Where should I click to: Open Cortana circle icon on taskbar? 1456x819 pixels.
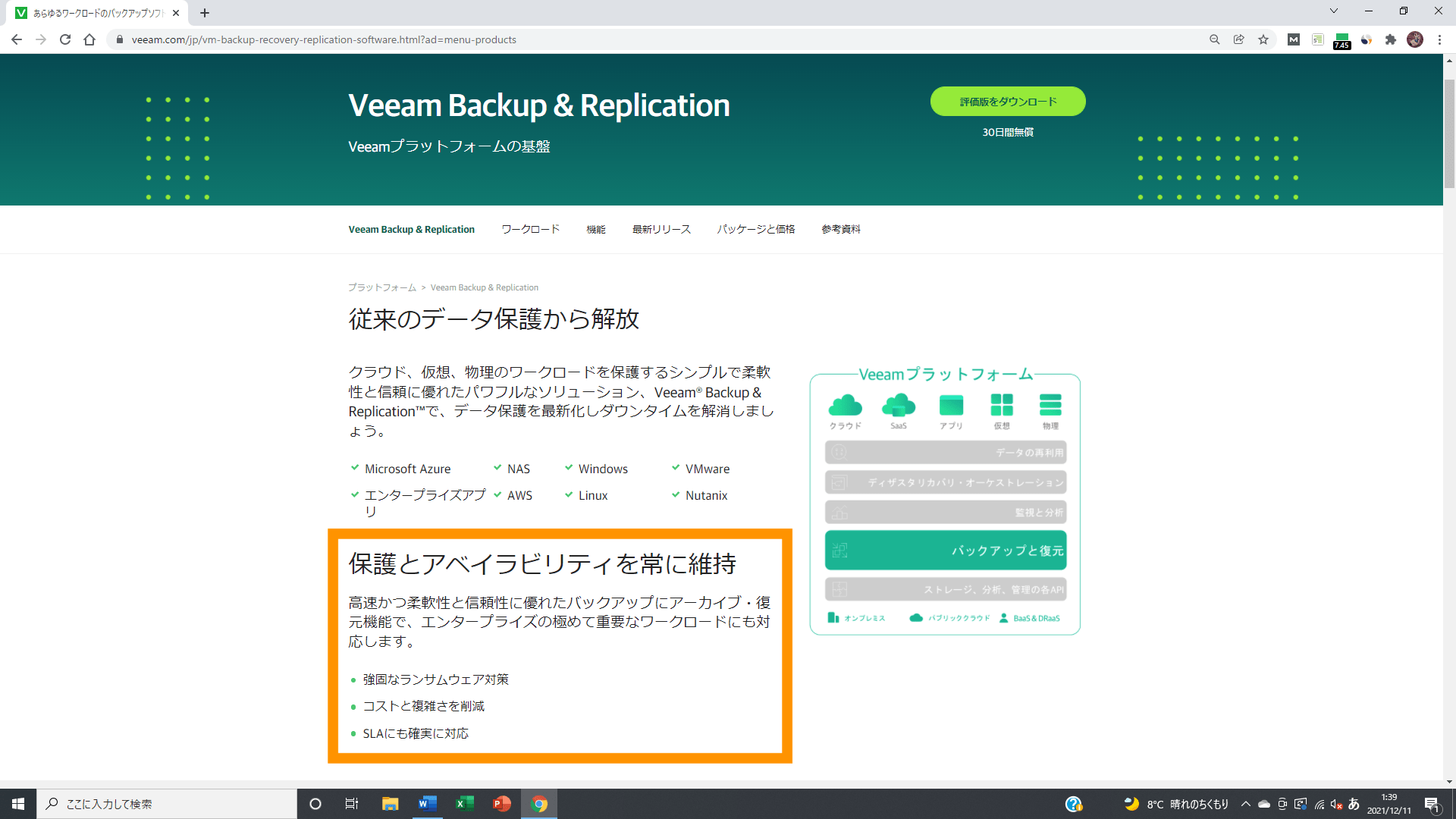(x=315, y=804)
